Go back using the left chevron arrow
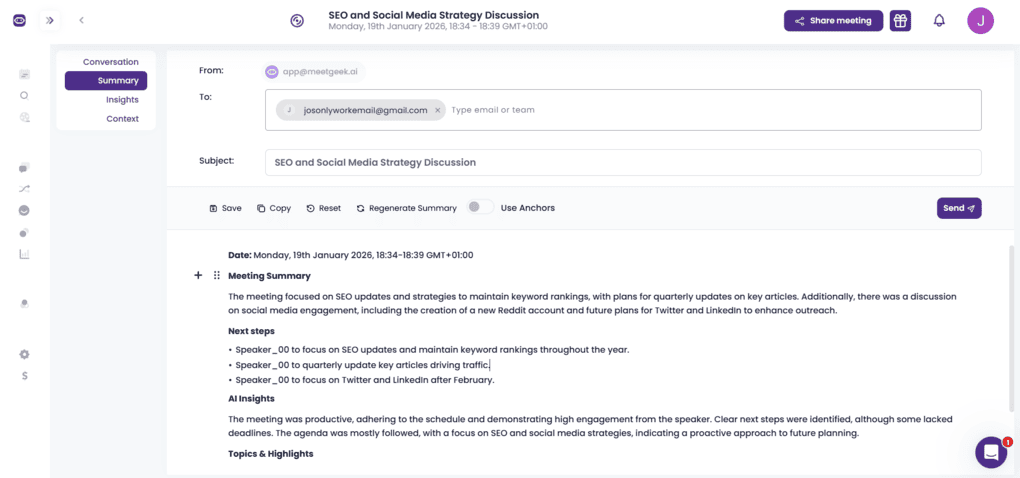 [81, 20]
